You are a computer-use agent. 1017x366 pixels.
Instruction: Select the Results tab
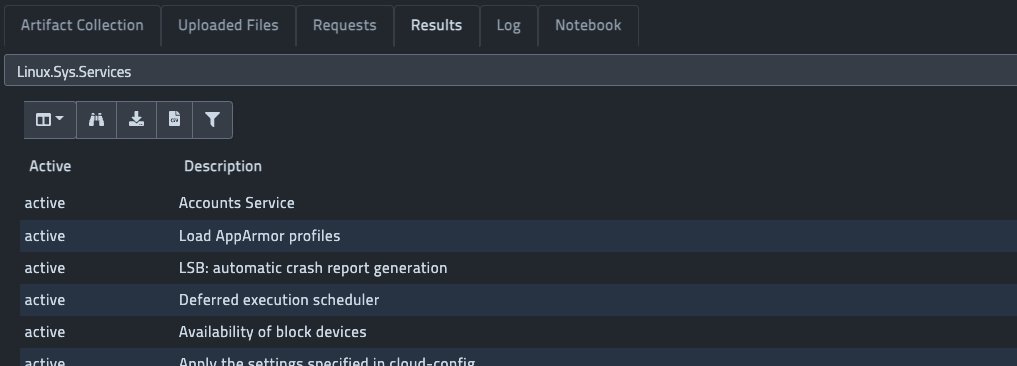coord(437,25)
